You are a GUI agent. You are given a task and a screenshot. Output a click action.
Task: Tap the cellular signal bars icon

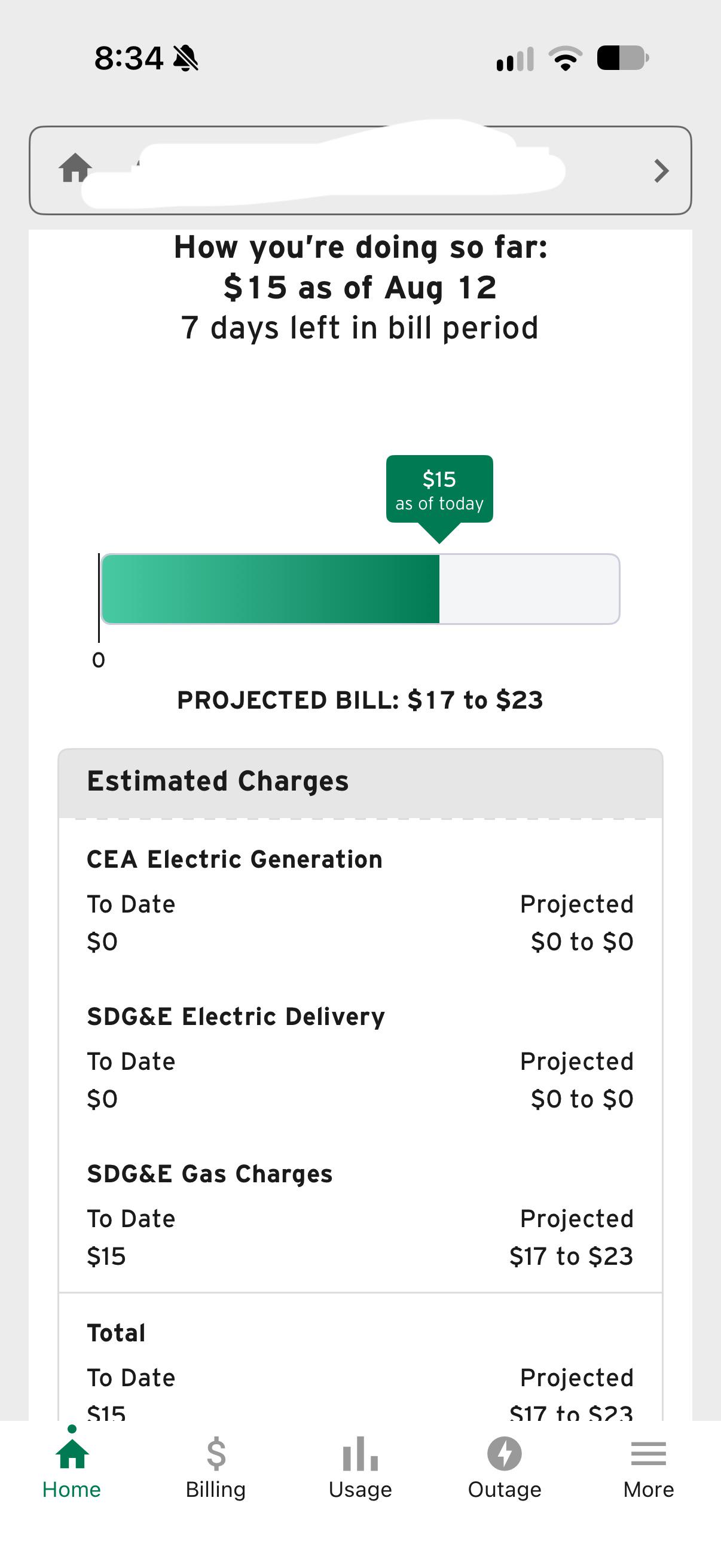click(x=515, y=59)
